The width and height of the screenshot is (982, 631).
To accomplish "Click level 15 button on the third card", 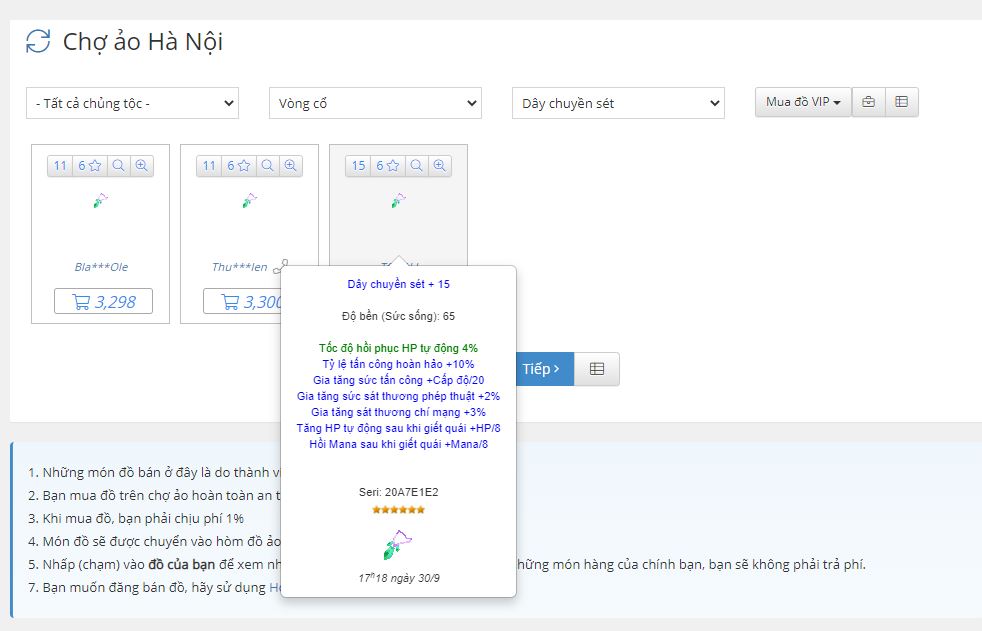I will 358,166.
